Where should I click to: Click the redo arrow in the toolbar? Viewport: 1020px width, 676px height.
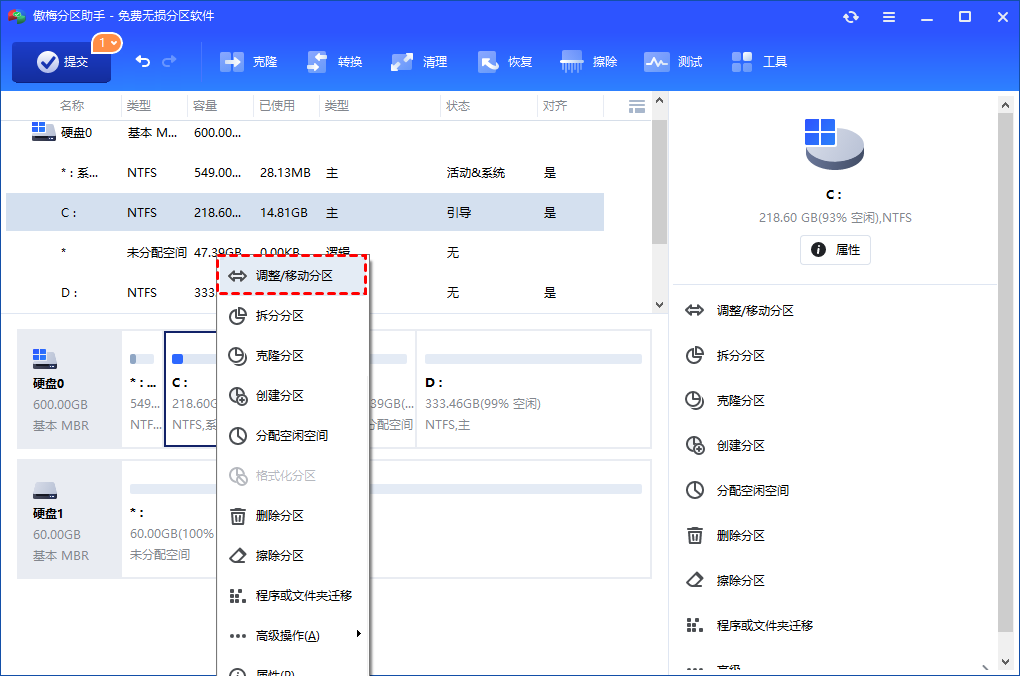pyautogui.click(x=170, y=61)
